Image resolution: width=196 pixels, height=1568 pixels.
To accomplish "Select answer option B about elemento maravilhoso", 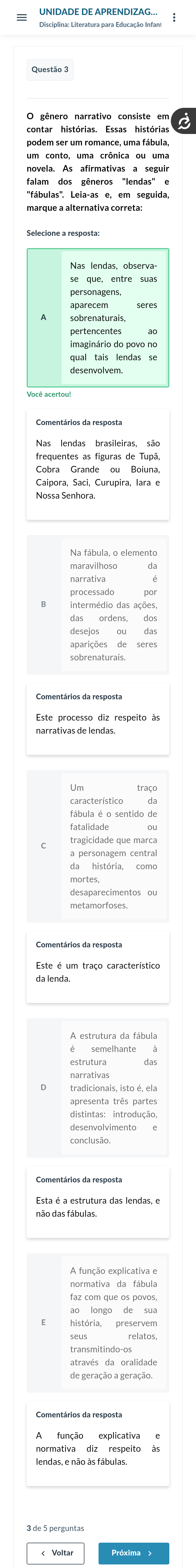I will (x=113, y=605).
